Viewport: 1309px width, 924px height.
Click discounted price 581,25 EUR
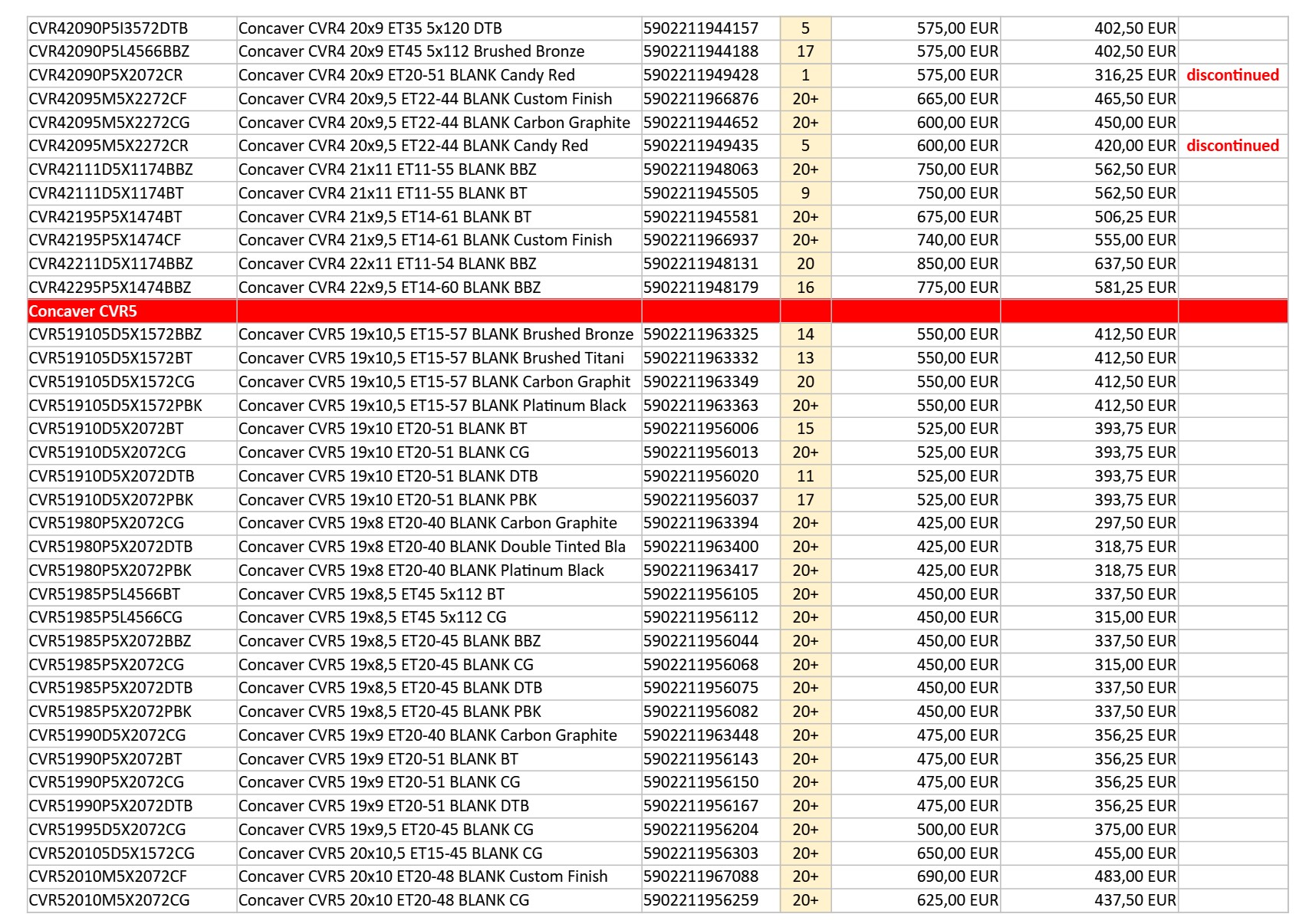1135,288
